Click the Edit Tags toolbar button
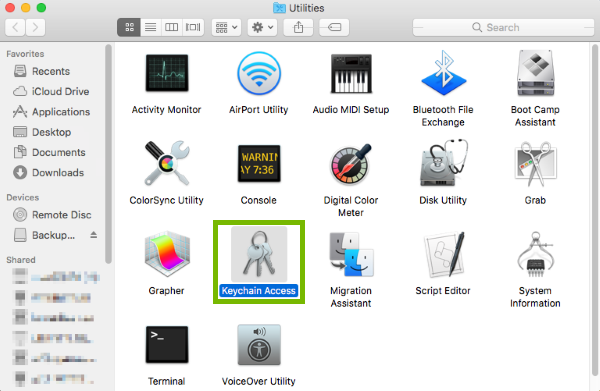Image resolution: width=600 pixels, height=391 pixels. coord(334,28)
